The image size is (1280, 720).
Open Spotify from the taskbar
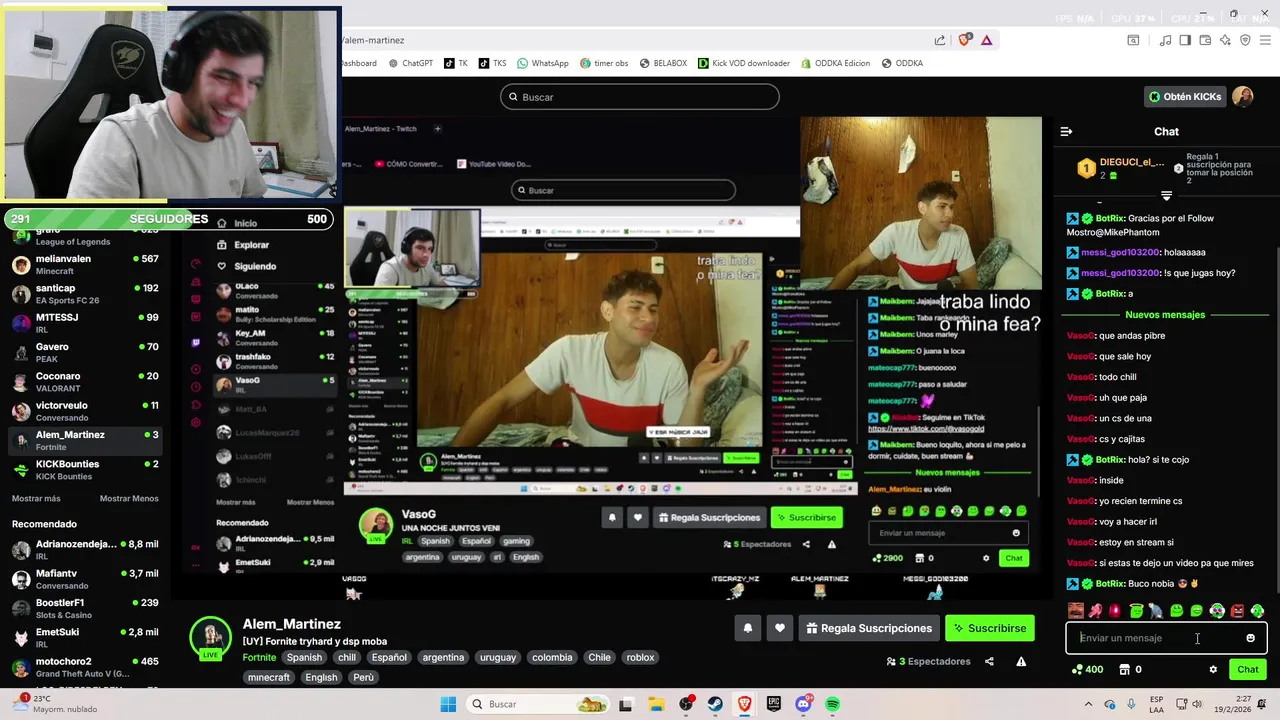tap(832, 704)
